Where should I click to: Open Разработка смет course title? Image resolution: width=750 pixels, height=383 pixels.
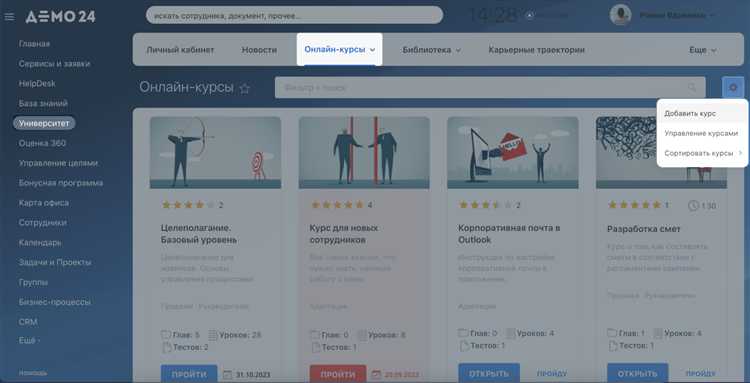(644, 229)
